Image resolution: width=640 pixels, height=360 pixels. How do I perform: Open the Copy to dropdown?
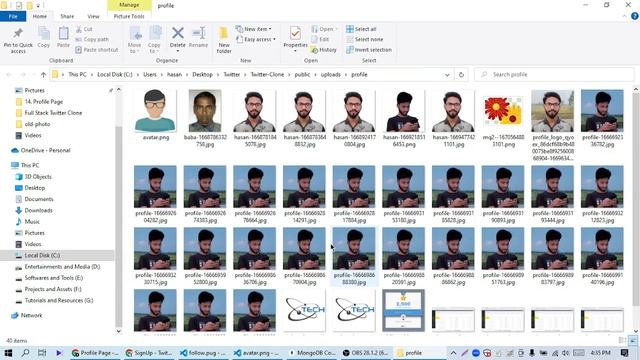click(x=154, y=40)
